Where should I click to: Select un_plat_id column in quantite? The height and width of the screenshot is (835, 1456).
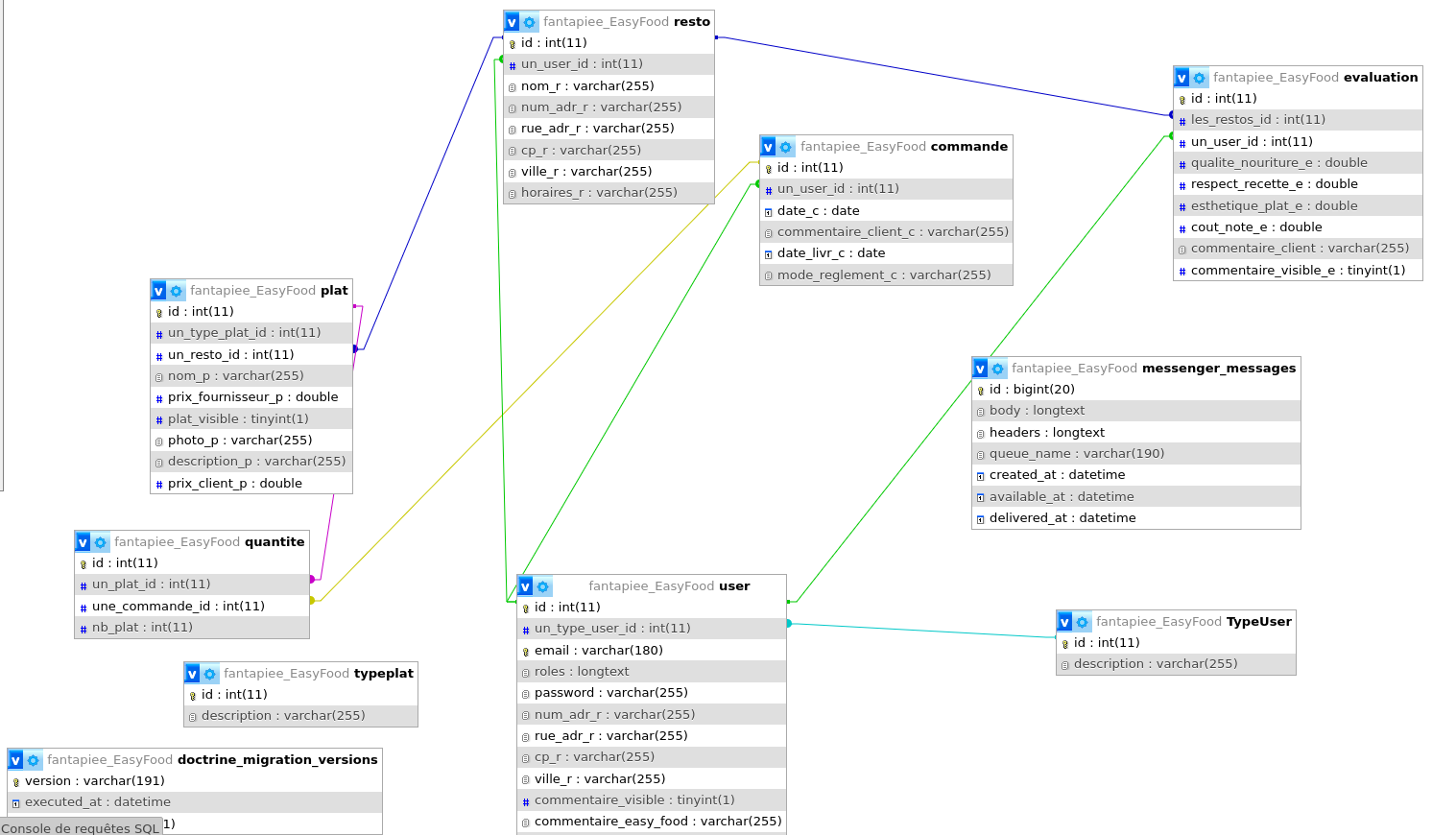tap(192, 584)
